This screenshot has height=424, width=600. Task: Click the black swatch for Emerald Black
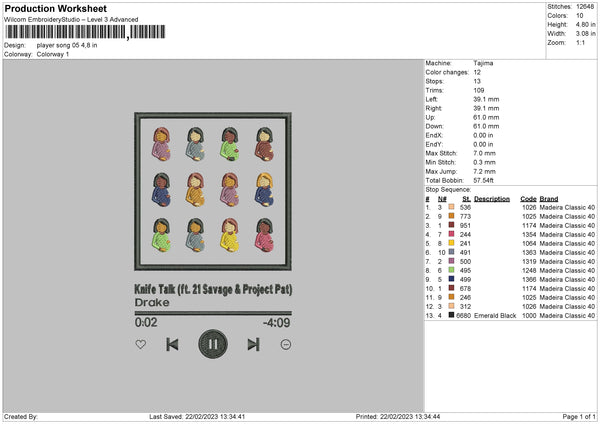(452, 315)
